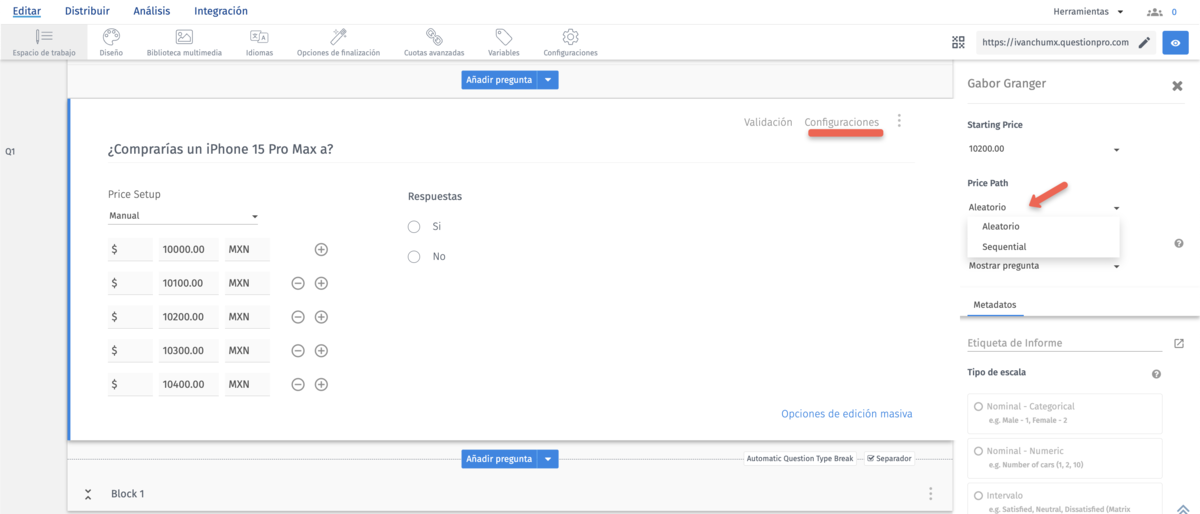Open the users count icon
This screenshot has height=514, width=1200.
(x=1155, y=12)
